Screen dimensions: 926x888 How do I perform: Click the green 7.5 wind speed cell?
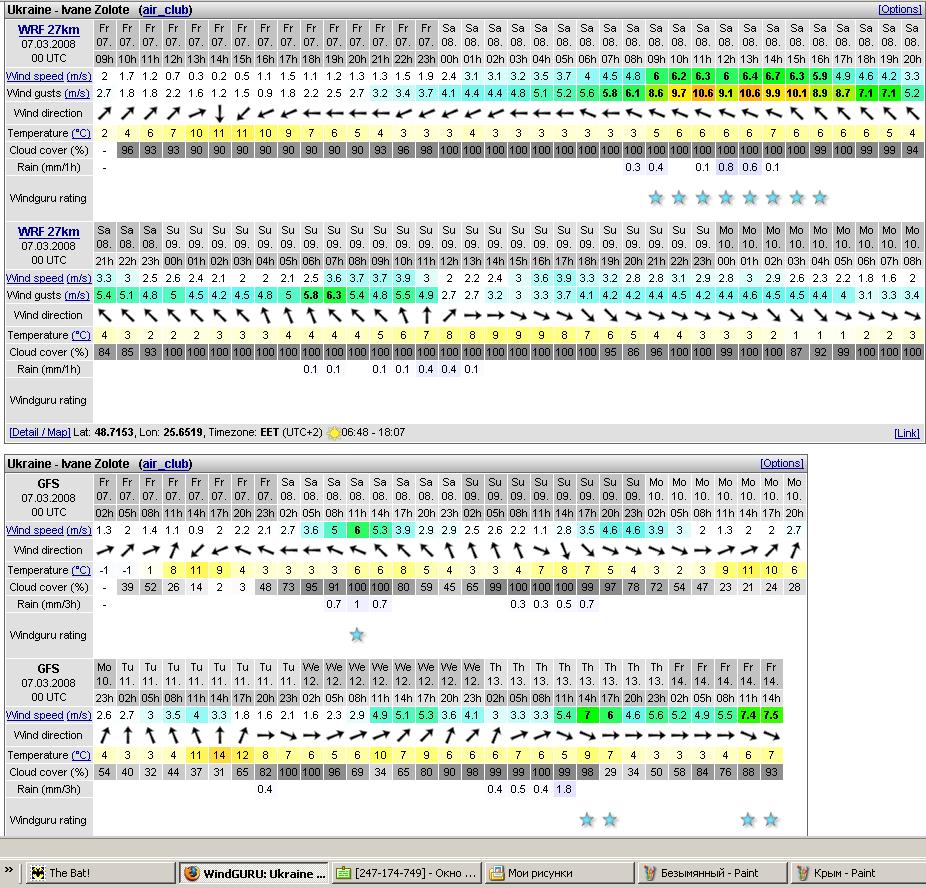(771, 715)
